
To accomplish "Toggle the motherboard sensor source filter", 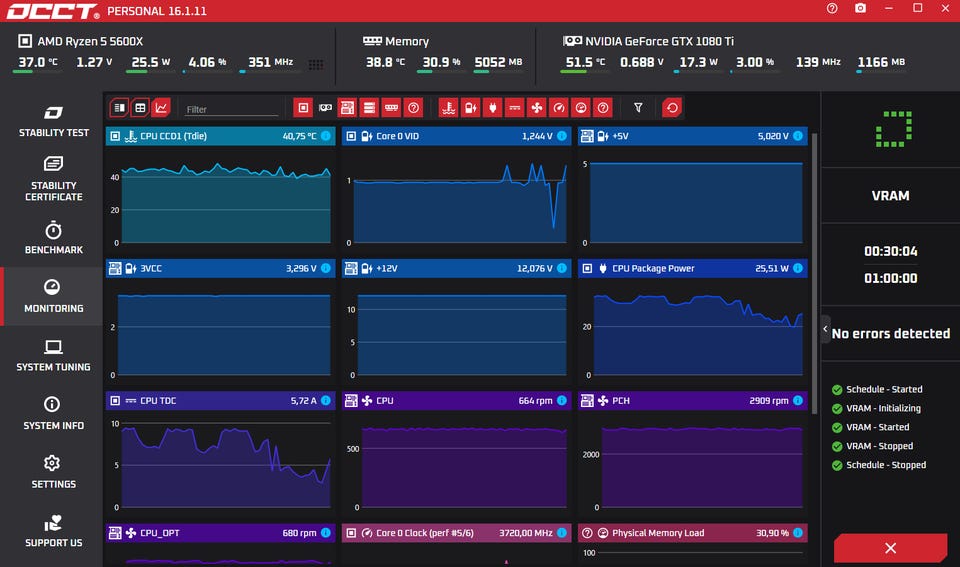I will (x=347, y=108).
